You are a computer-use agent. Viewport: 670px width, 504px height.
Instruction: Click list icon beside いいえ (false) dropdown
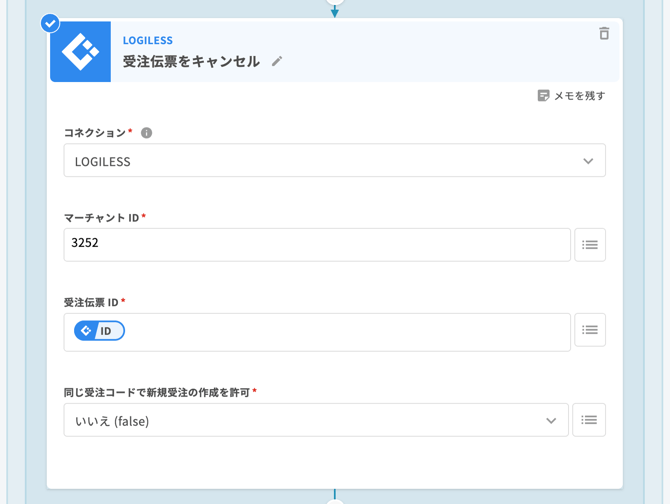(x=590, y=421)
